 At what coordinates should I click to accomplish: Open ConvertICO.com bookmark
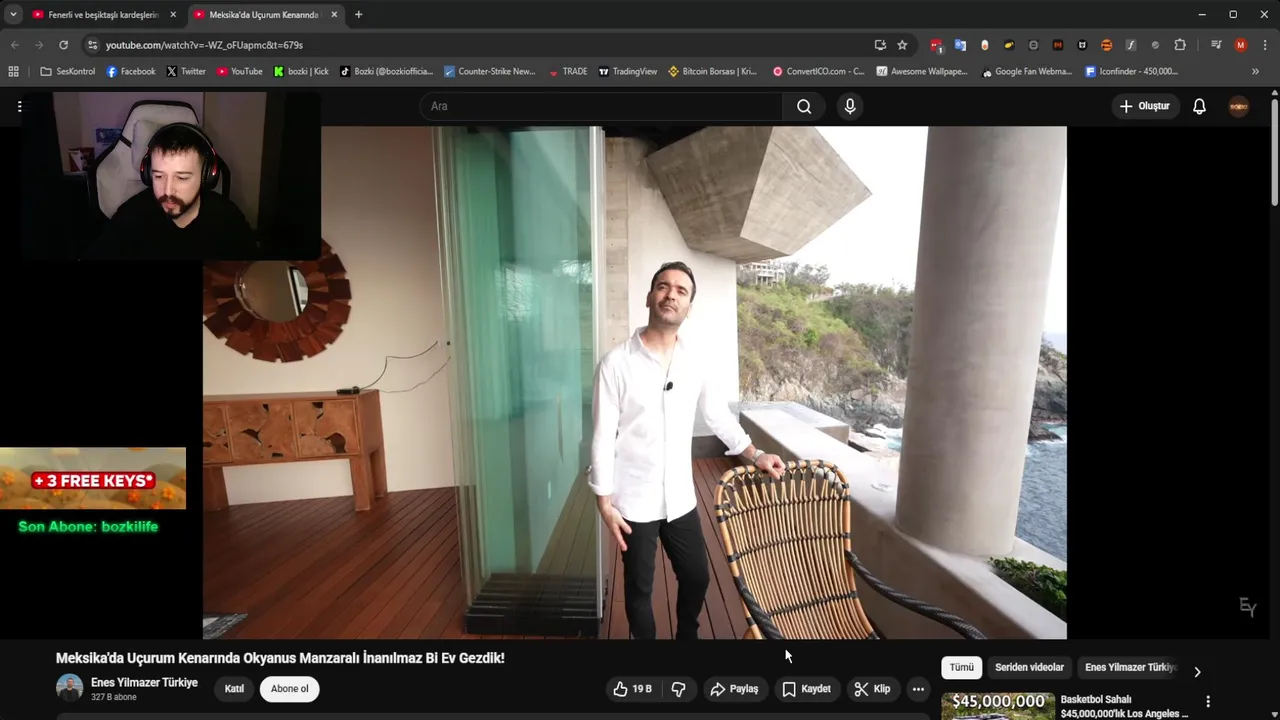pos(819,71)
